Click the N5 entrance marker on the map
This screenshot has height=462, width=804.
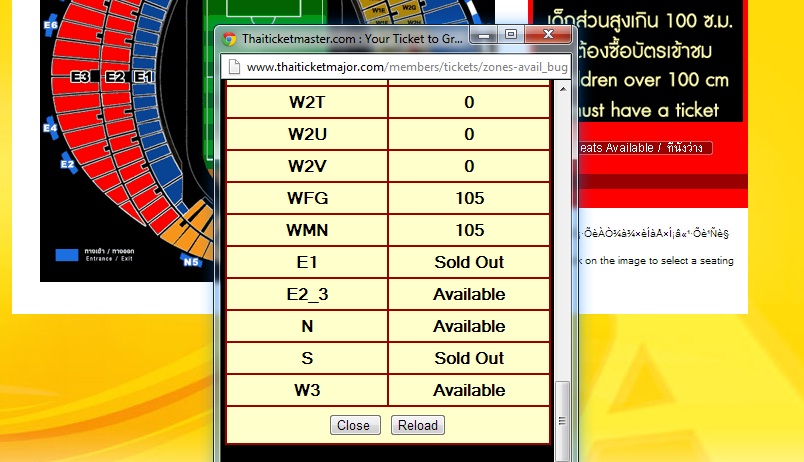(191, 262)
